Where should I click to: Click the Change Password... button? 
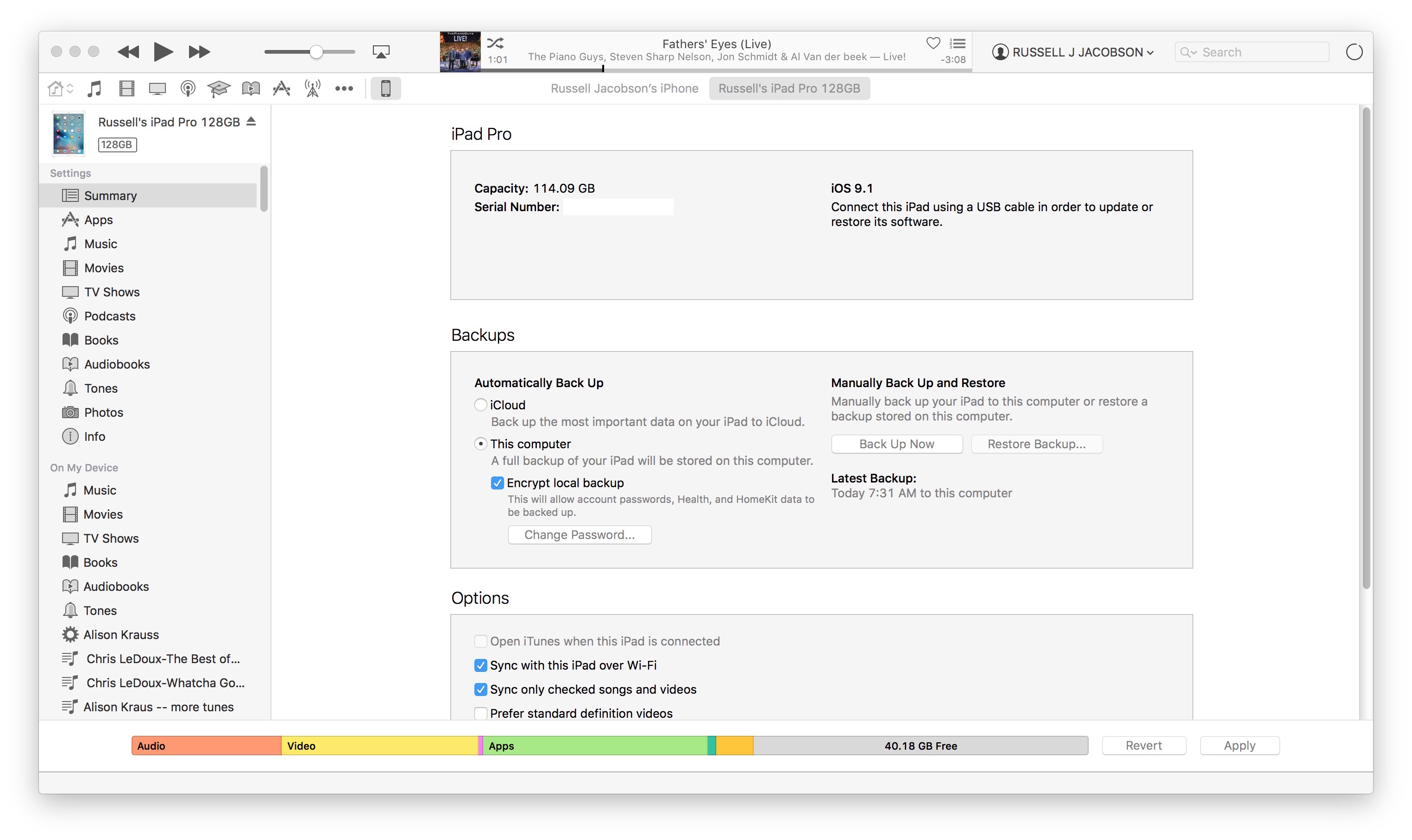(579, 535)
